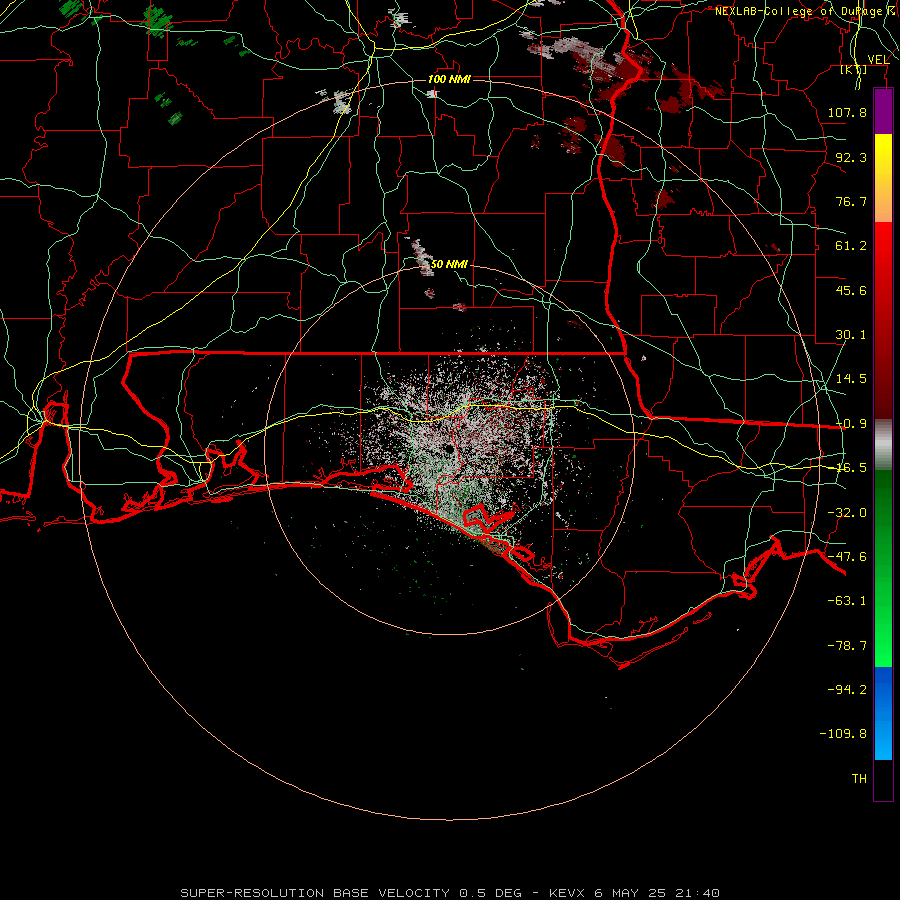Viewport: 900px width, 900px height.
Task: Click the "50 NMI" range ring label
Action: (449, 264)
